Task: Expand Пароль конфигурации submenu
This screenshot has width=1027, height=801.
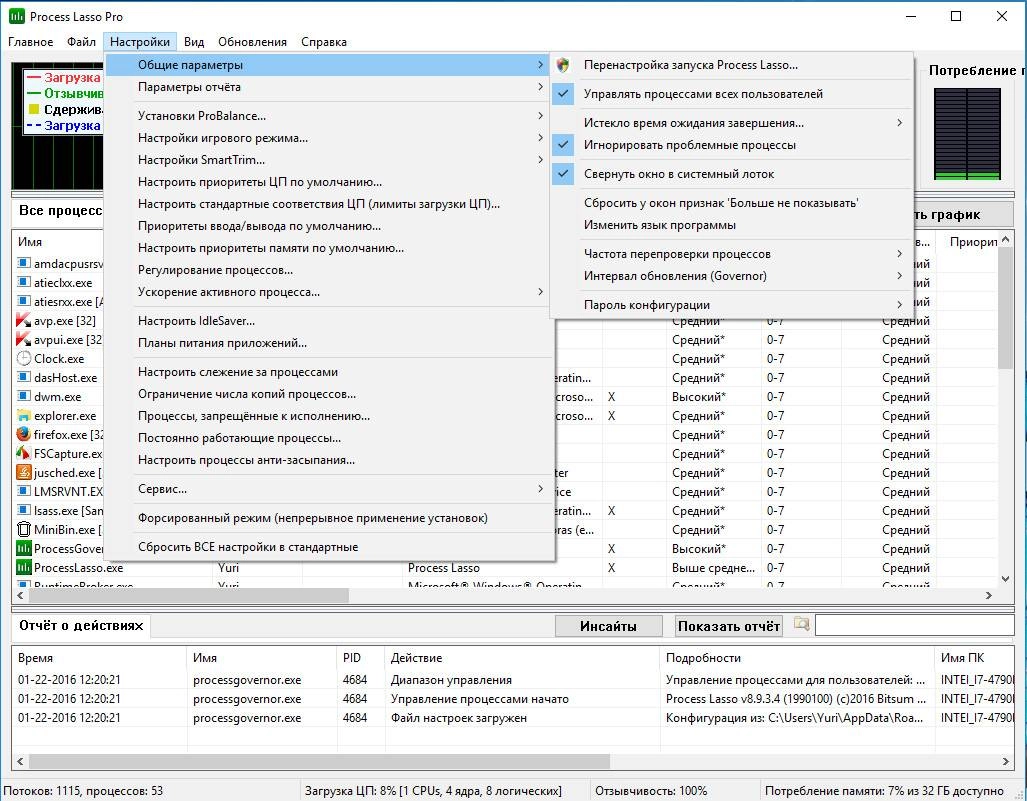Action: [x=731, y=305]
